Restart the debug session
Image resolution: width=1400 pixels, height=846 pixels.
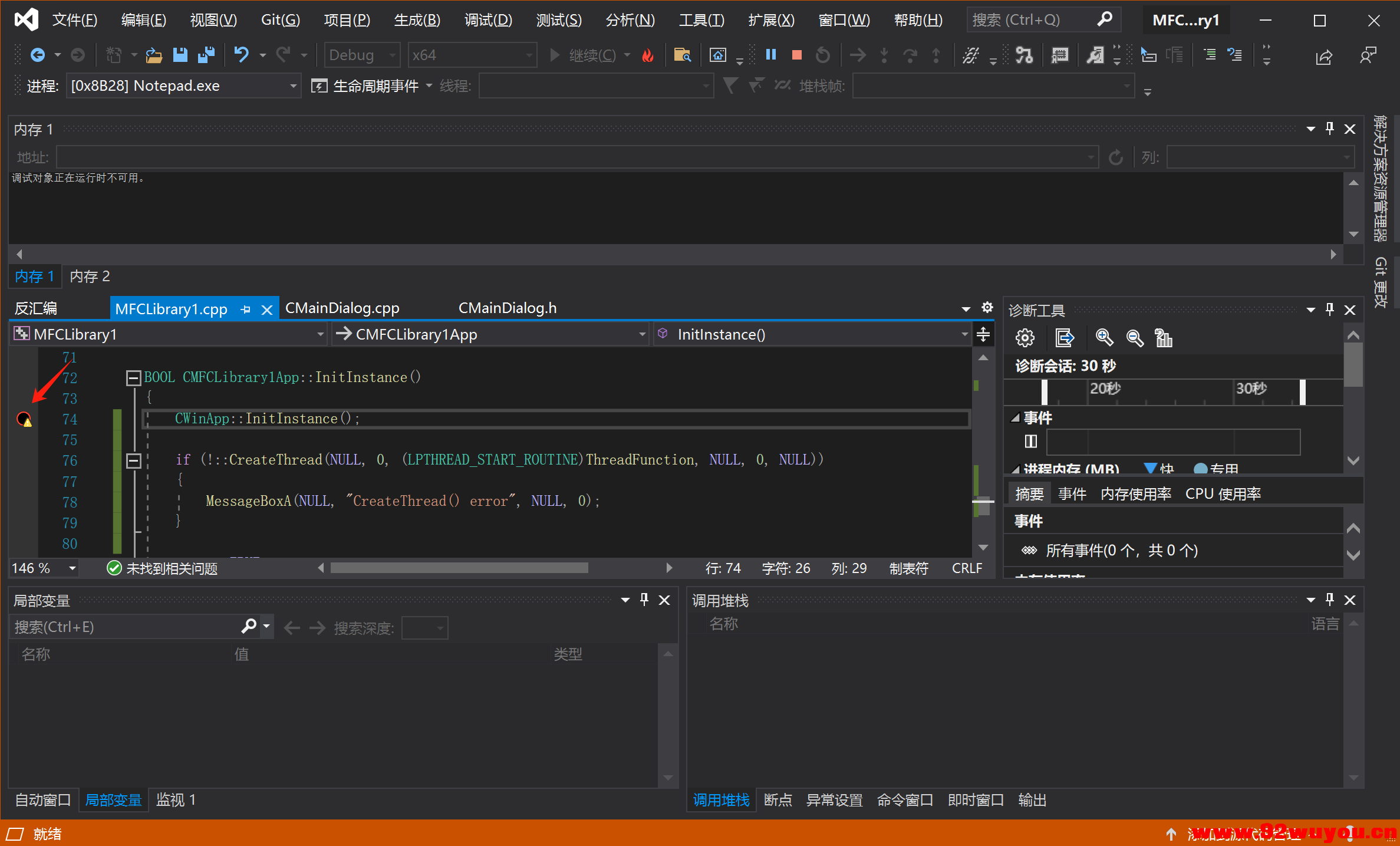823,55
